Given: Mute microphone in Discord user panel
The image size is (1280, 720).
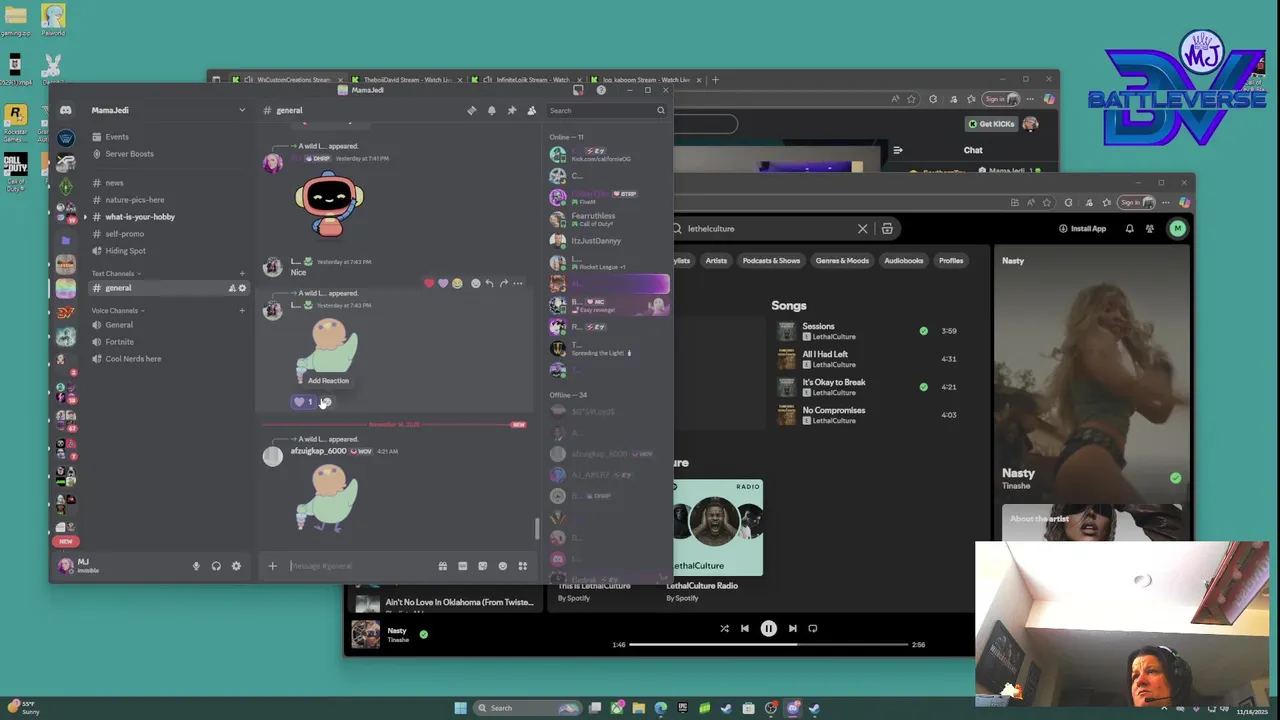Looking at the screenshot, I should click(x=196, y=566).
